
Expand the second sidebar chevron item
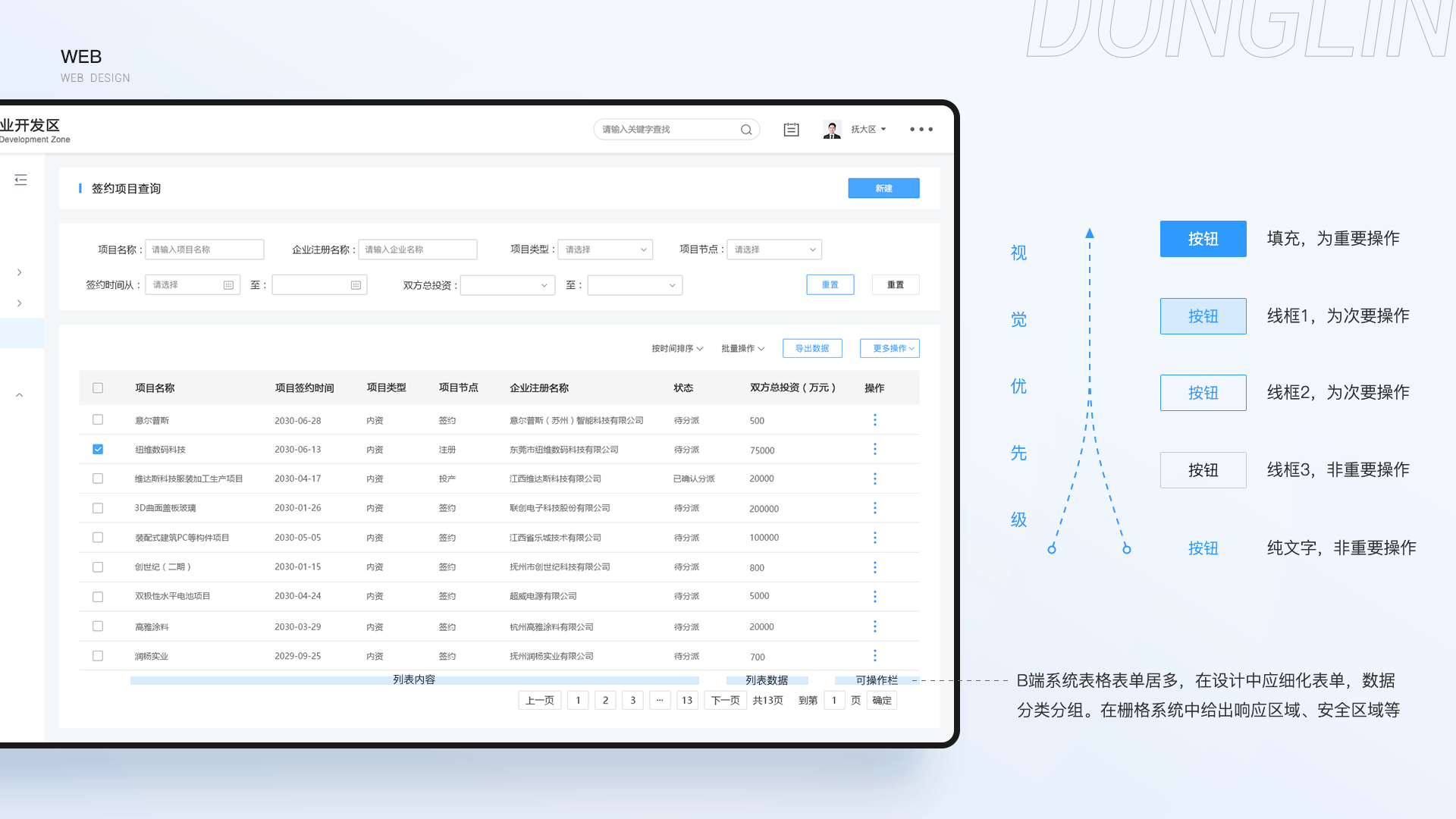click(20, 303)
